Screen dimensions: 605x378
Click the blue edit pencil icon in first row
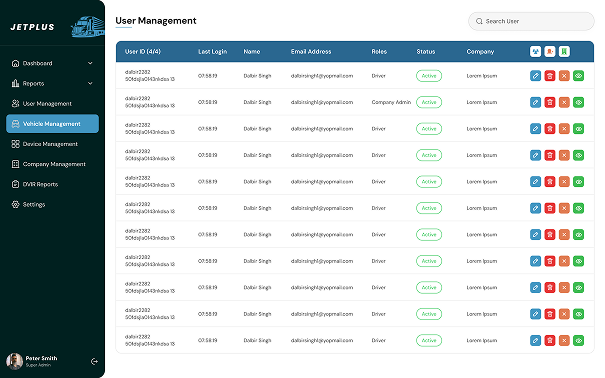coord(535,76)
